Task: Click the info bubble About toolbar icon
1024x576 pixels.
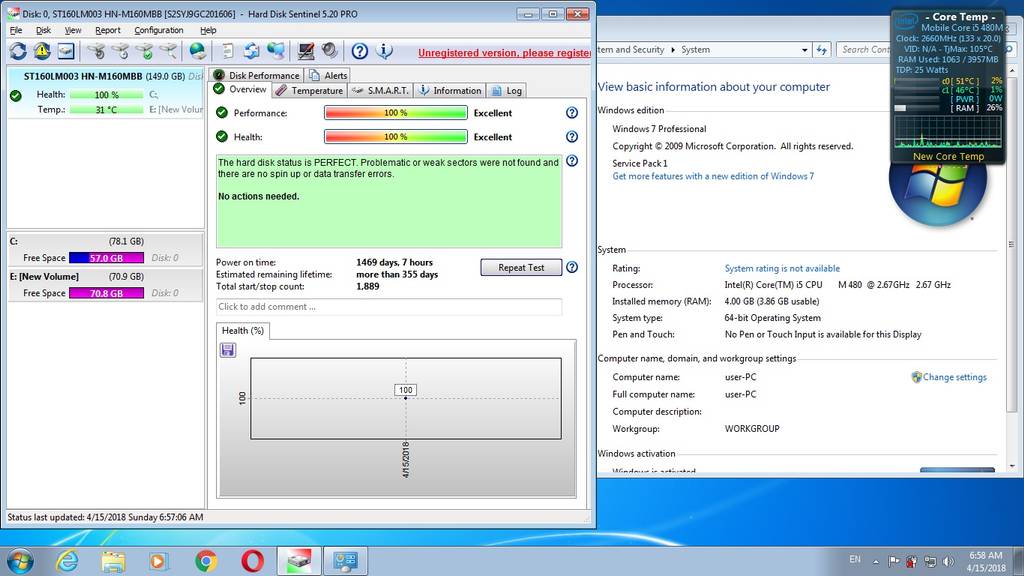Action: coord(385,51)
